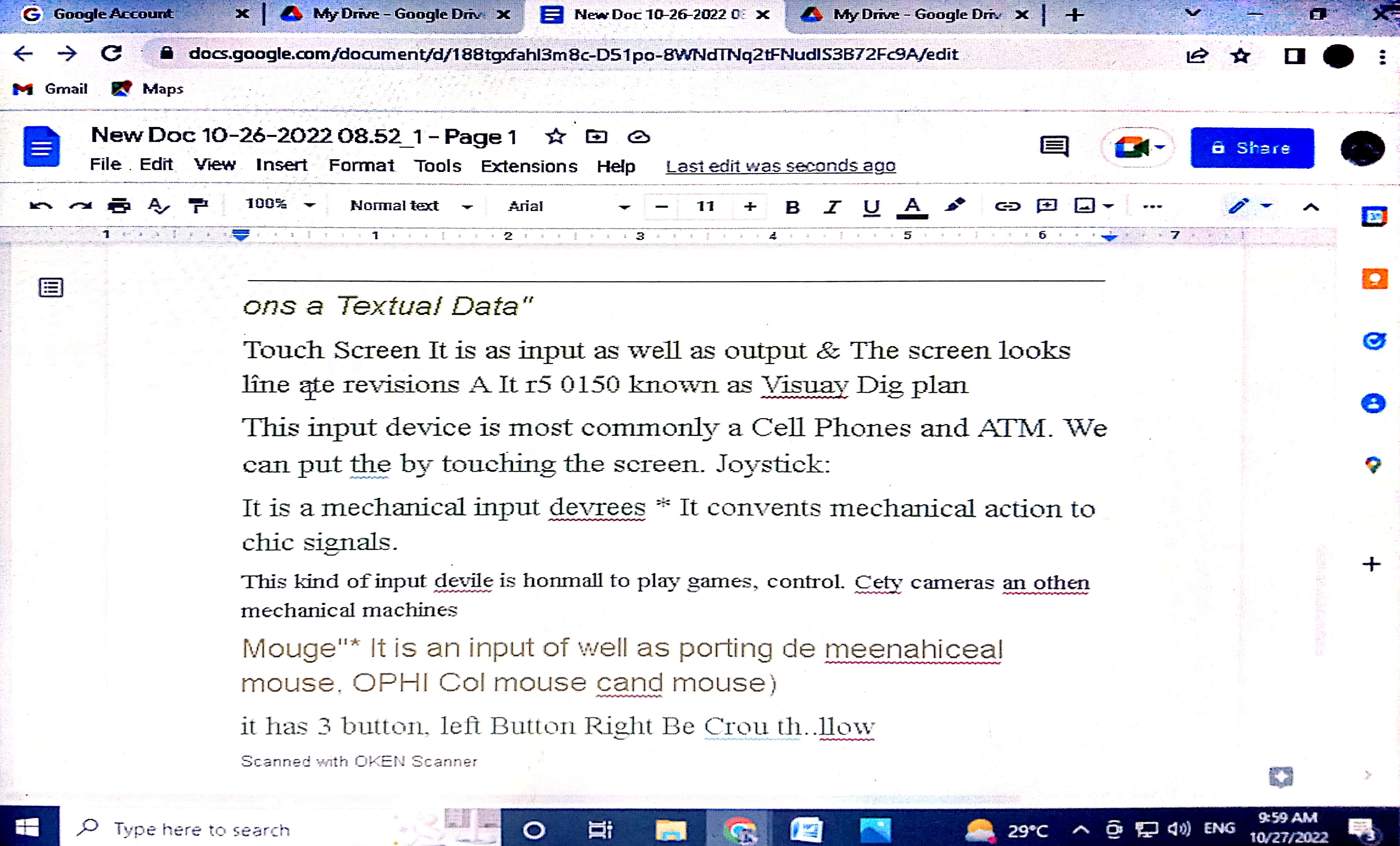Open the text color picker
This screenshot has height=846, width=1400.
click(911, 207)
